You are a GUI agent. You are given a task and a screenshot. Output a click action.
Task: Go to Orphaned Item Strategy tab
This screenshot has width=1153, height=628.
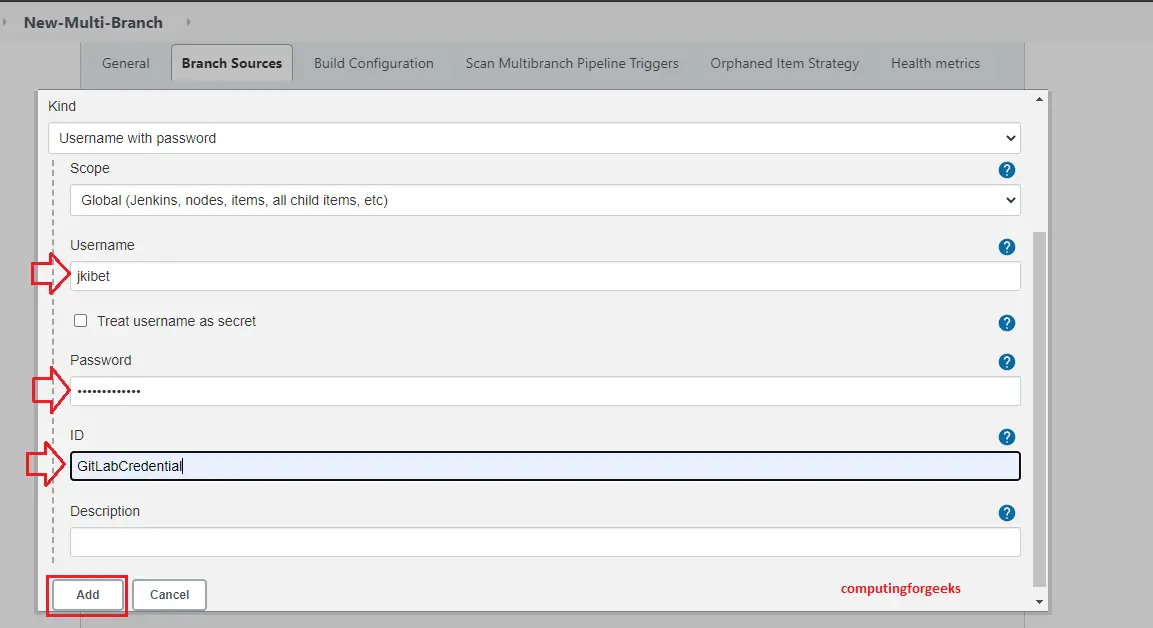pyautogui.click(x=785, y=63)
